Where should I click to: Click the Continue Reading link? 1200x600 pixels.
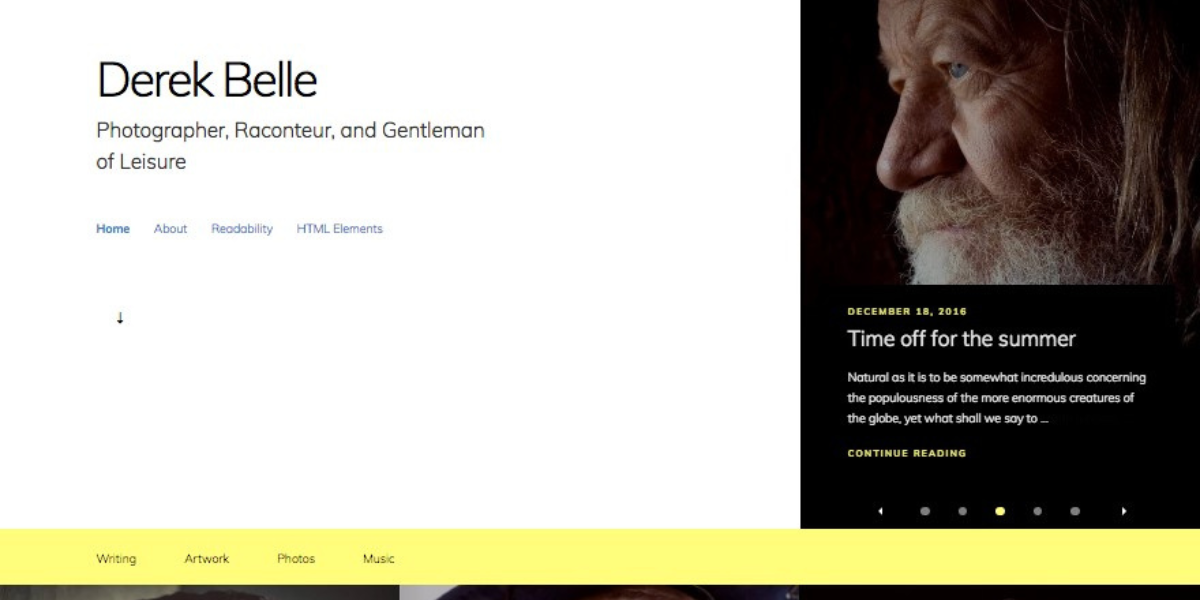(x=907, y=453)
